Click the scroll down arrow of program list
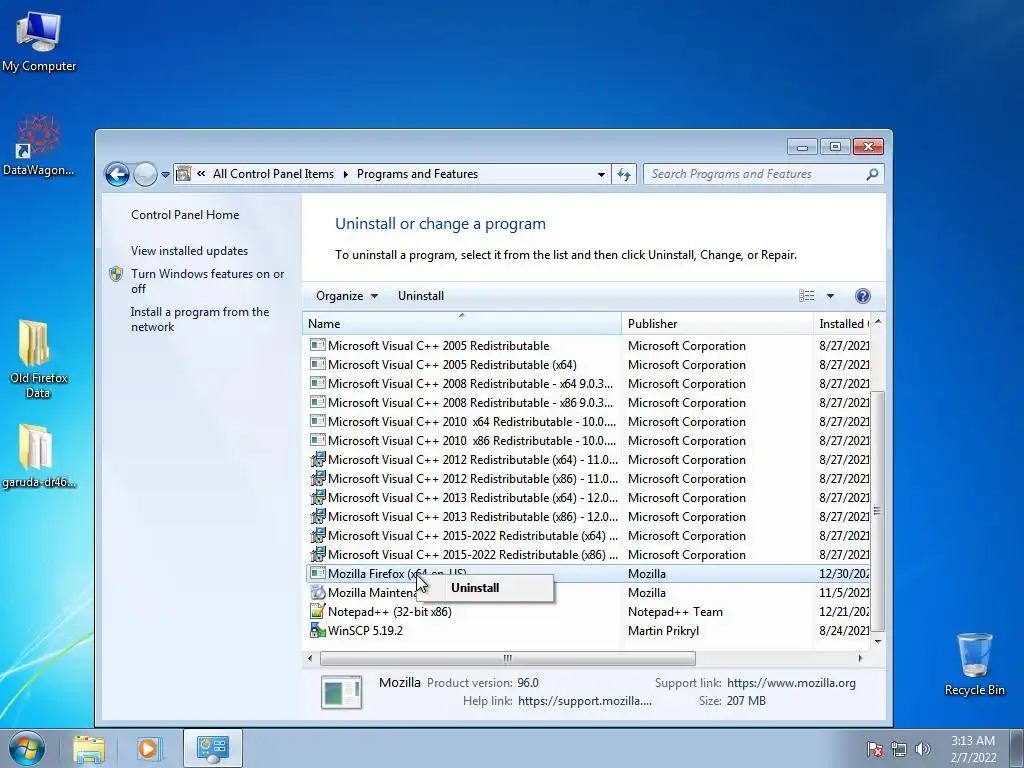1024x768 pixels. (x=878, y=642)
